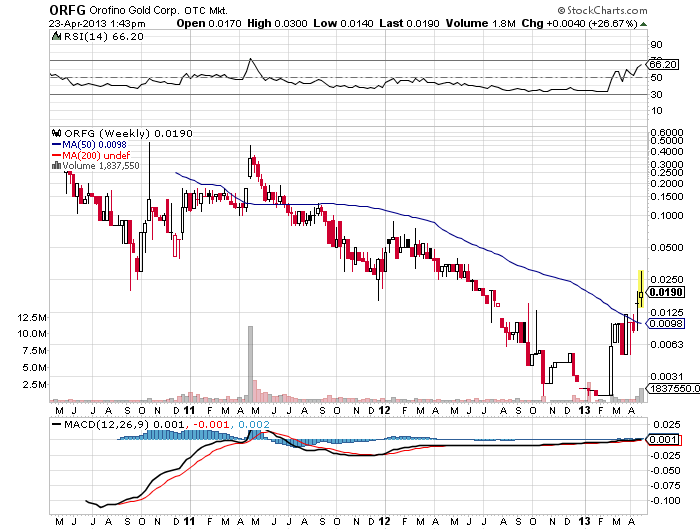The image size is (700, 530).
Task: Click the 12.5M volume axis label
Action: pos(32,317)
